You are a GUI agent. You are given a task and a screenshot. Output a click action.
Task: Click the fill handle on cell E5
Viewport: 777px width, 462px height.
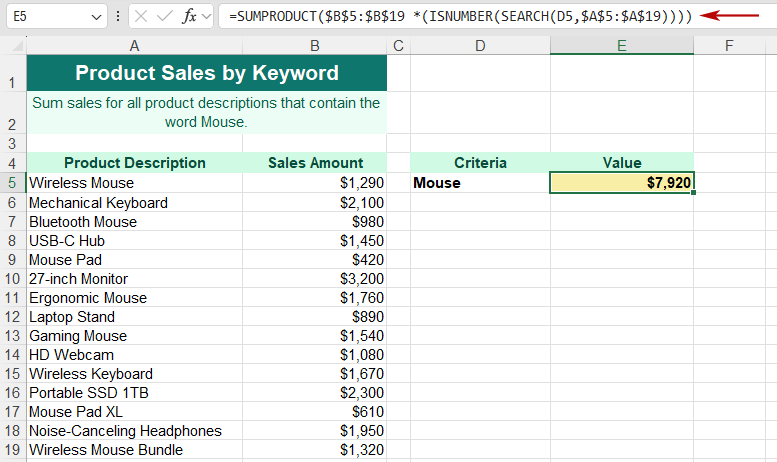tap(693, 192)
